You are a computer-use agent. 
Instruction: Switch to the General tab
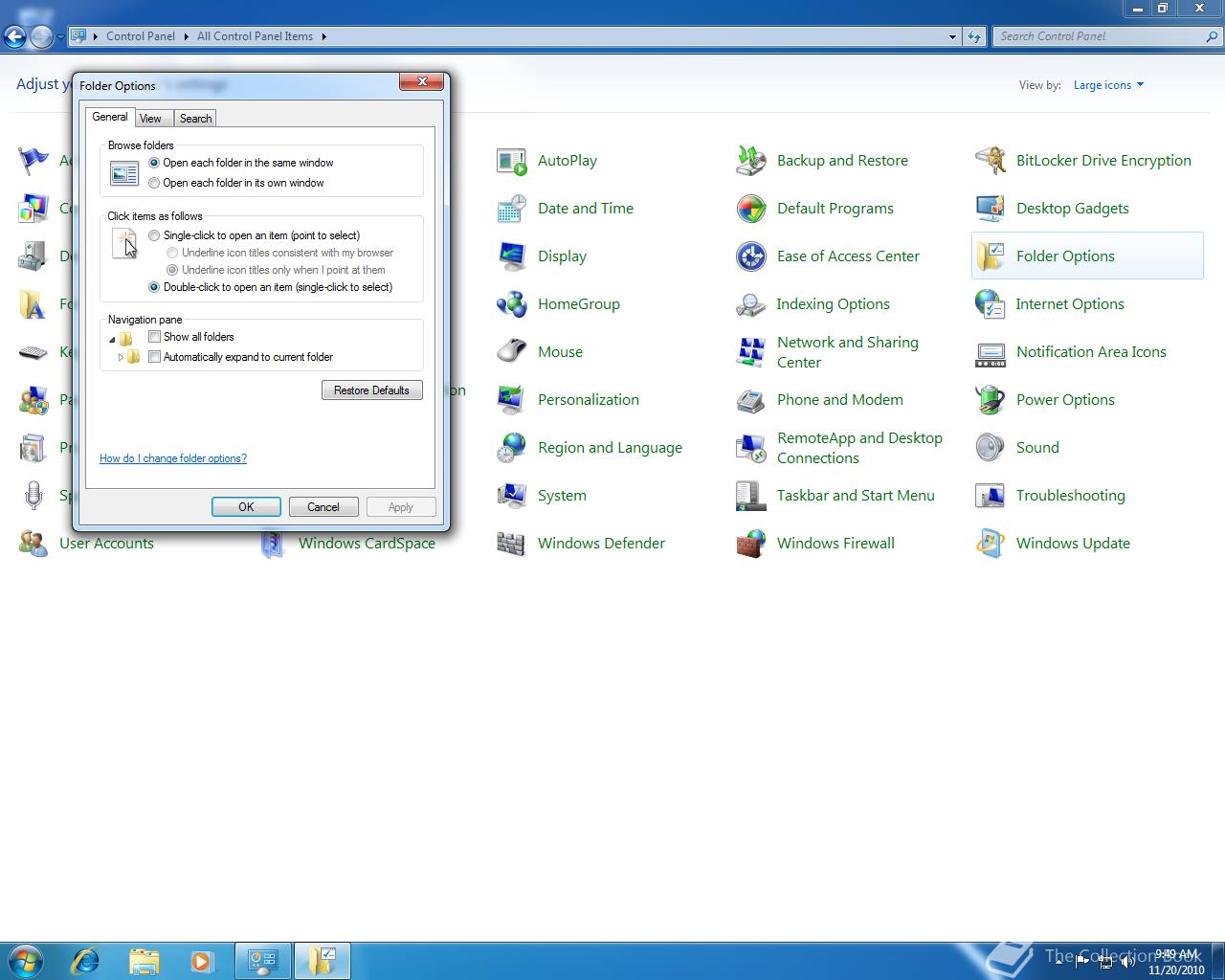tap(110, 117)
